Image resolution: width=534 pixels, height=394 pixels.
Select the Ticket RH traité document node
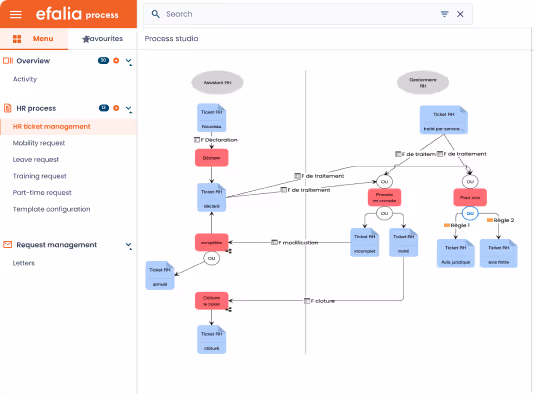[404, 242]
